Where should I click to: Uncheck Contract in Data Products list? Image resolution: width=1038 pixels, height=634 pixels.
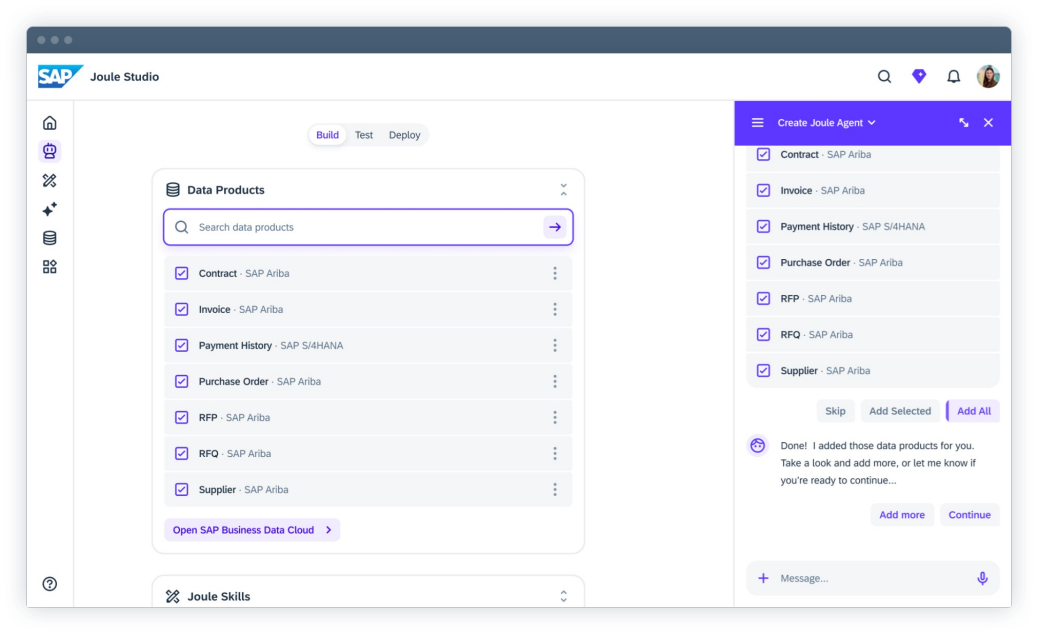tap(181, 273)
